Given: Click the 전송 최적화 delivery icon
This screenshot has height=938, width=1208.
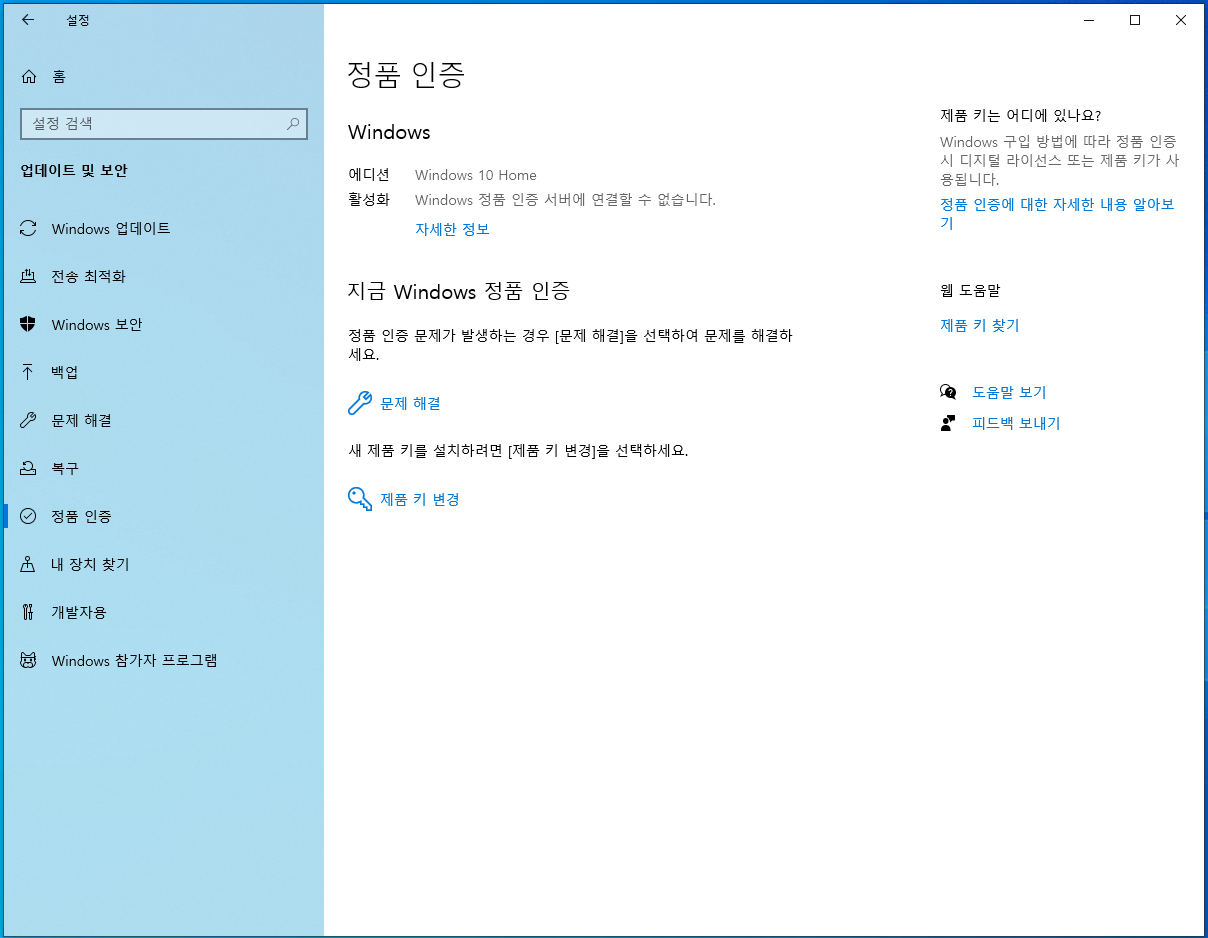Looking at the screenshot, I should [x=29, y=277].
